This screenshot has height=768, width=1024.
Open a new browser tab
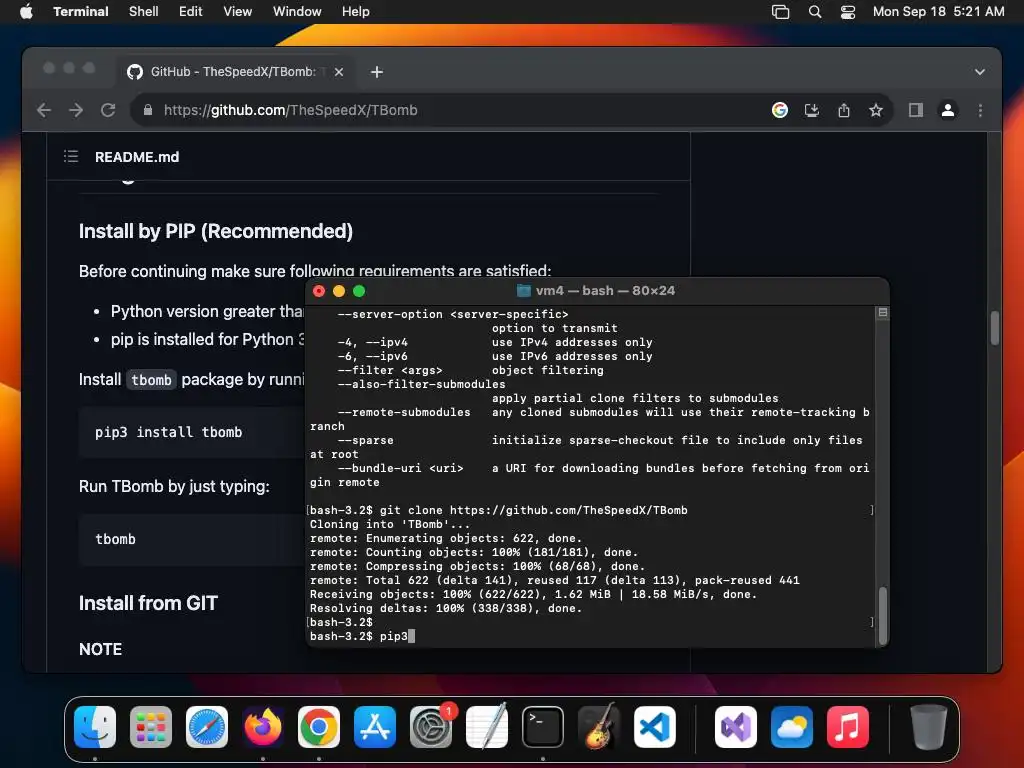(377, 72)
